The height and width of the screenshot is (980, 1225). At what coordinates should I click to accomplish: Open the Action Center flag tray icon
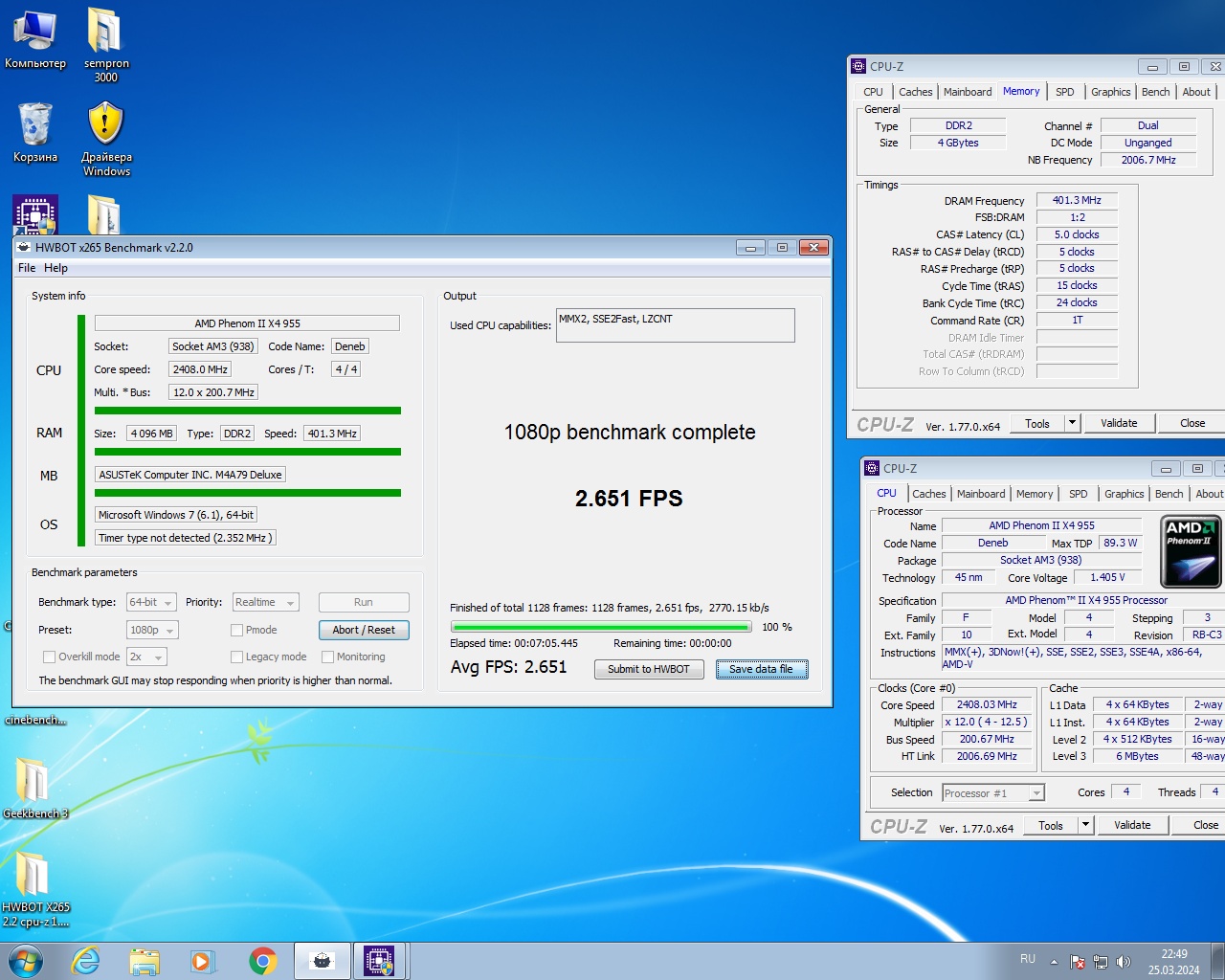click(x=1077, y=962)
